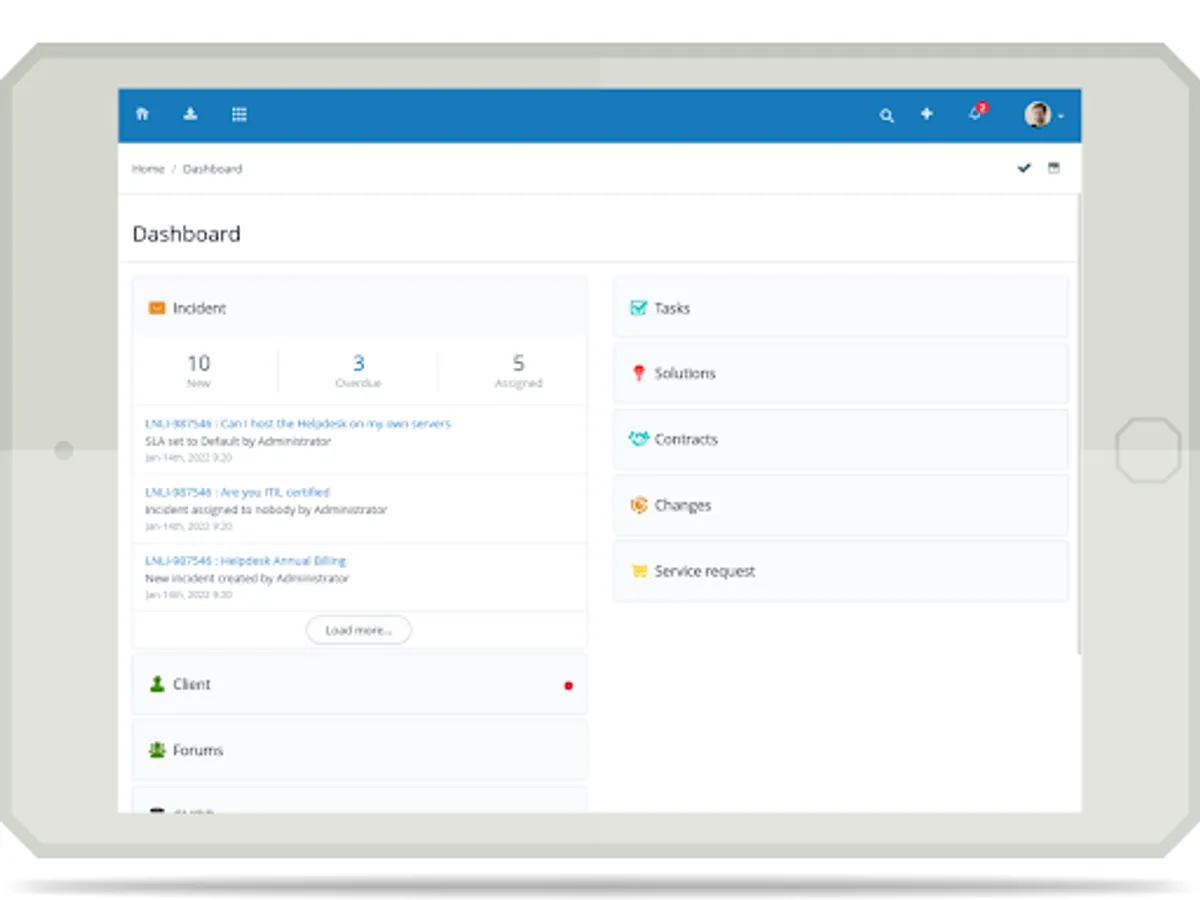The height and width of the screenshot is (900, 1200).
Task: Click the Solutions pin icon
Action: [639, 373]
